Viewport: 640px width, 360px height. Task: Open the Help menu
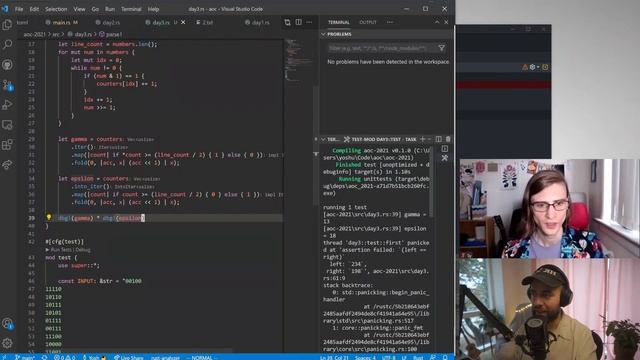(153, 9)
